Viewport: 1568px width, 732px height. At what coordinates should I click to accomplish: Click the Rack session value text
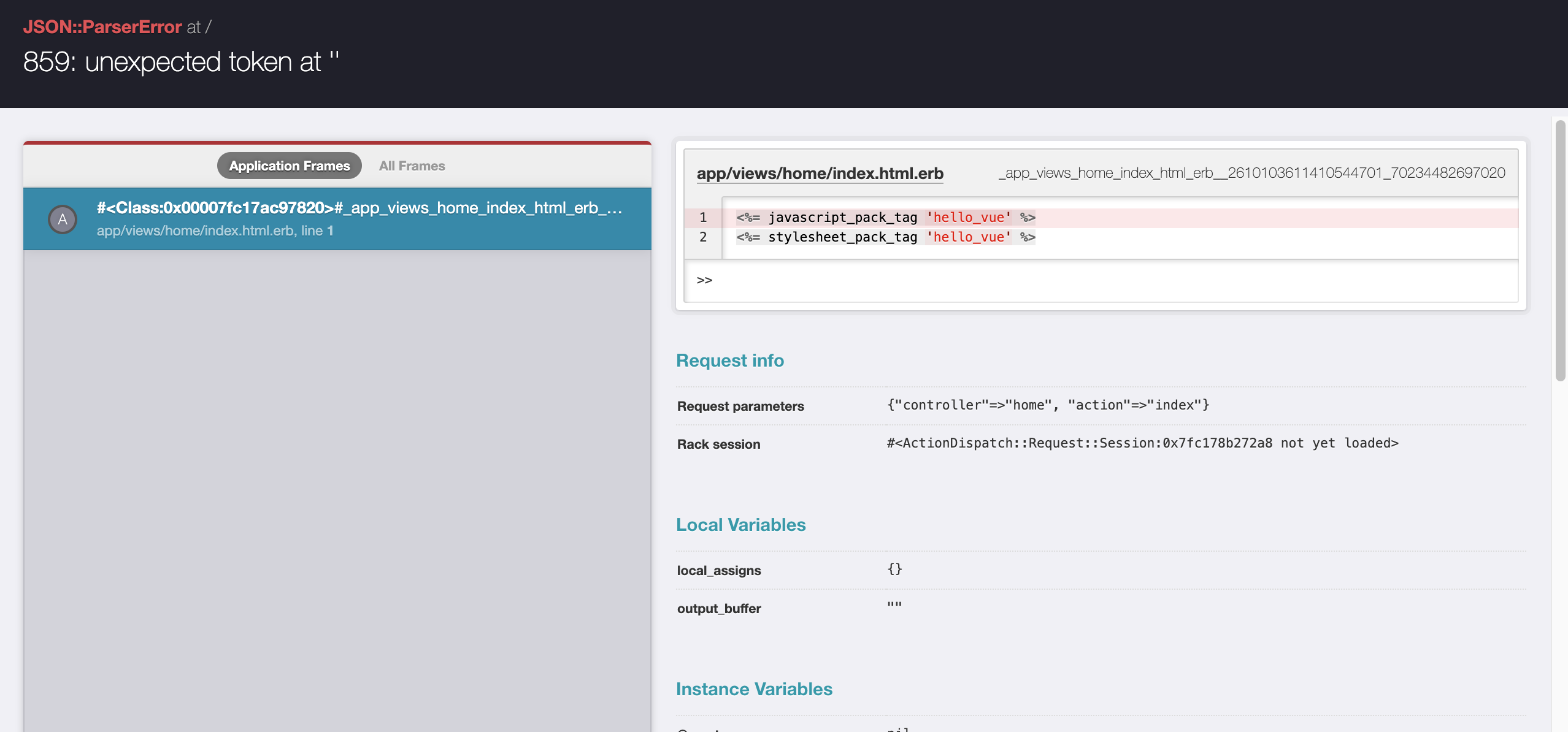[x=1143, y=443]
